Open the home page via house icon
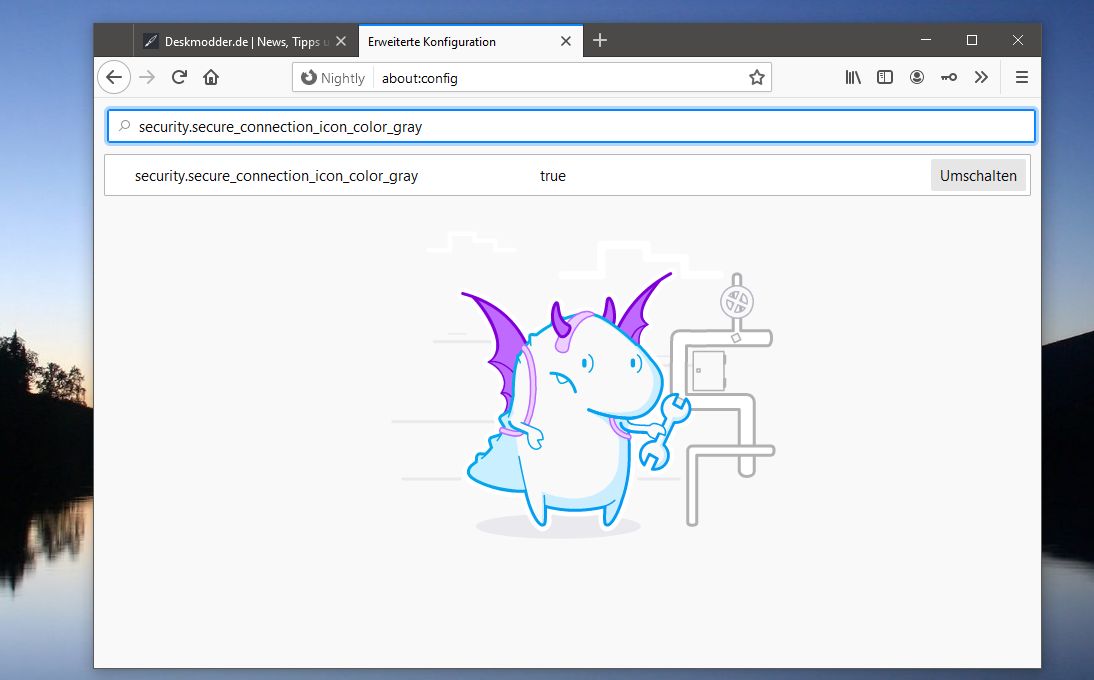 [211, 77]
